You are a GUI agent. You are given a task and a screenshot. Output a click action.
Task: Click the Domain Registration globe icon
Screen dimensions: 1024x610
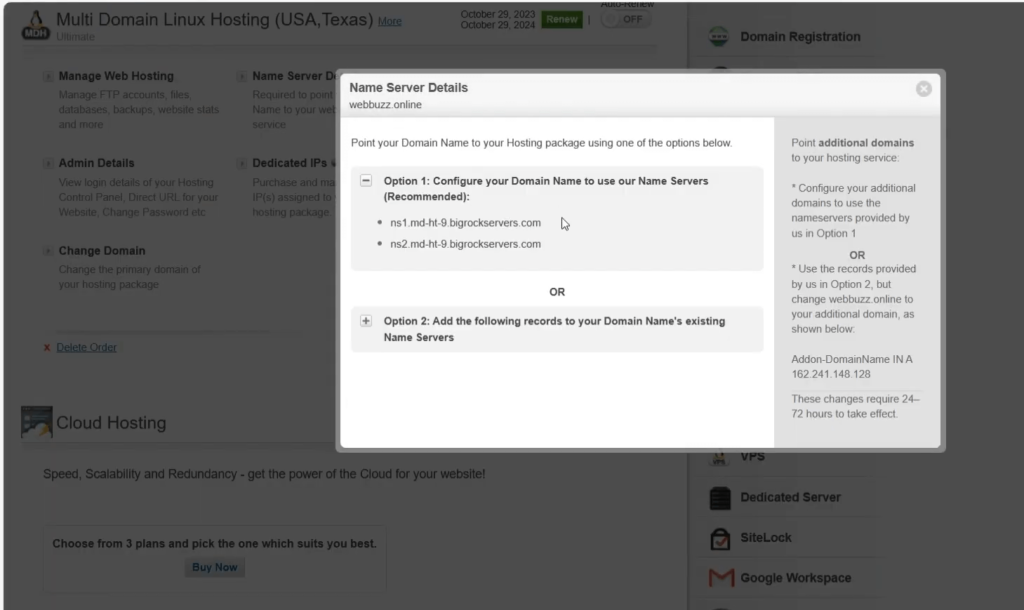(x=718, y=36)
